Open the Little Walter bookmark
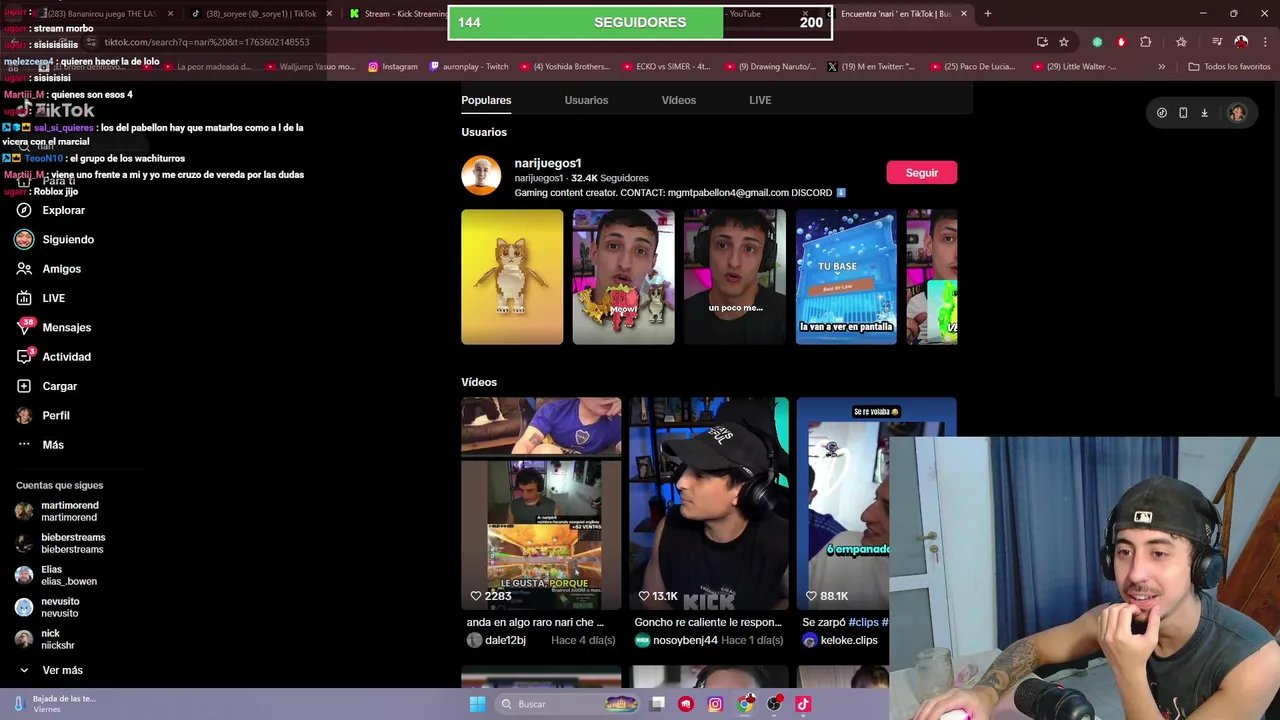 [x=1074, y=67]
